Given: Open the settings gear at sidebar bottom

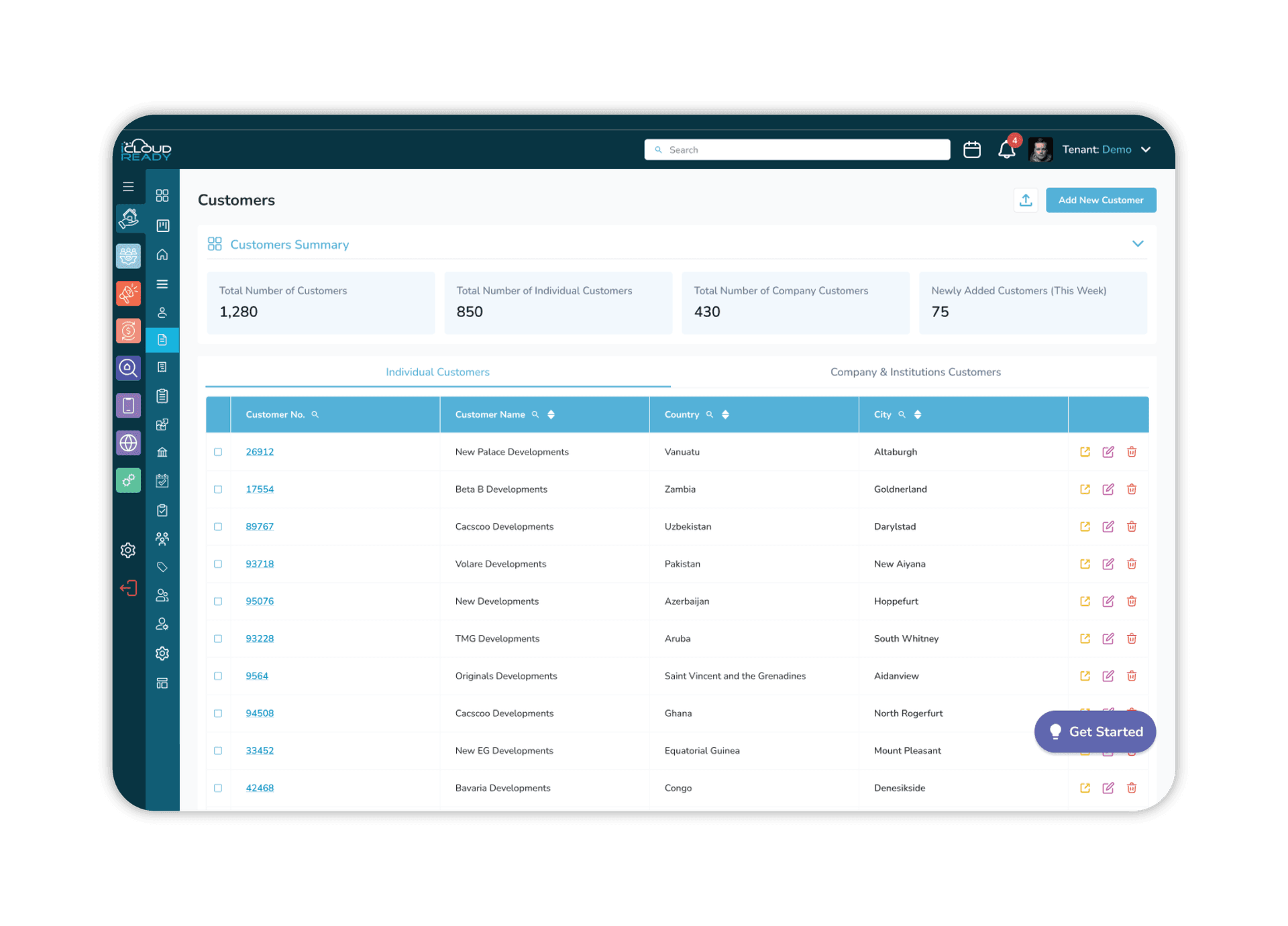Looking at the screenshot, I should click(128, 550).
